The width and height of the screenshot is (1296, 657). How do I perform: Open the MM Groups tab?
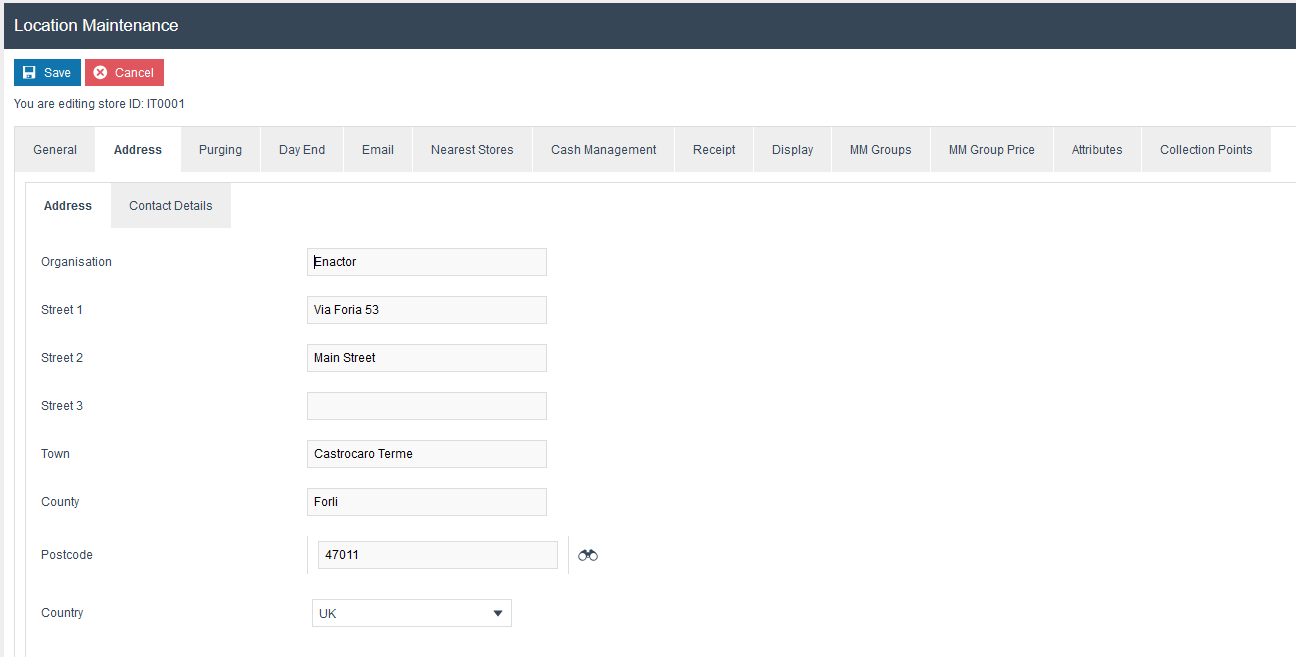pos(880,150)
